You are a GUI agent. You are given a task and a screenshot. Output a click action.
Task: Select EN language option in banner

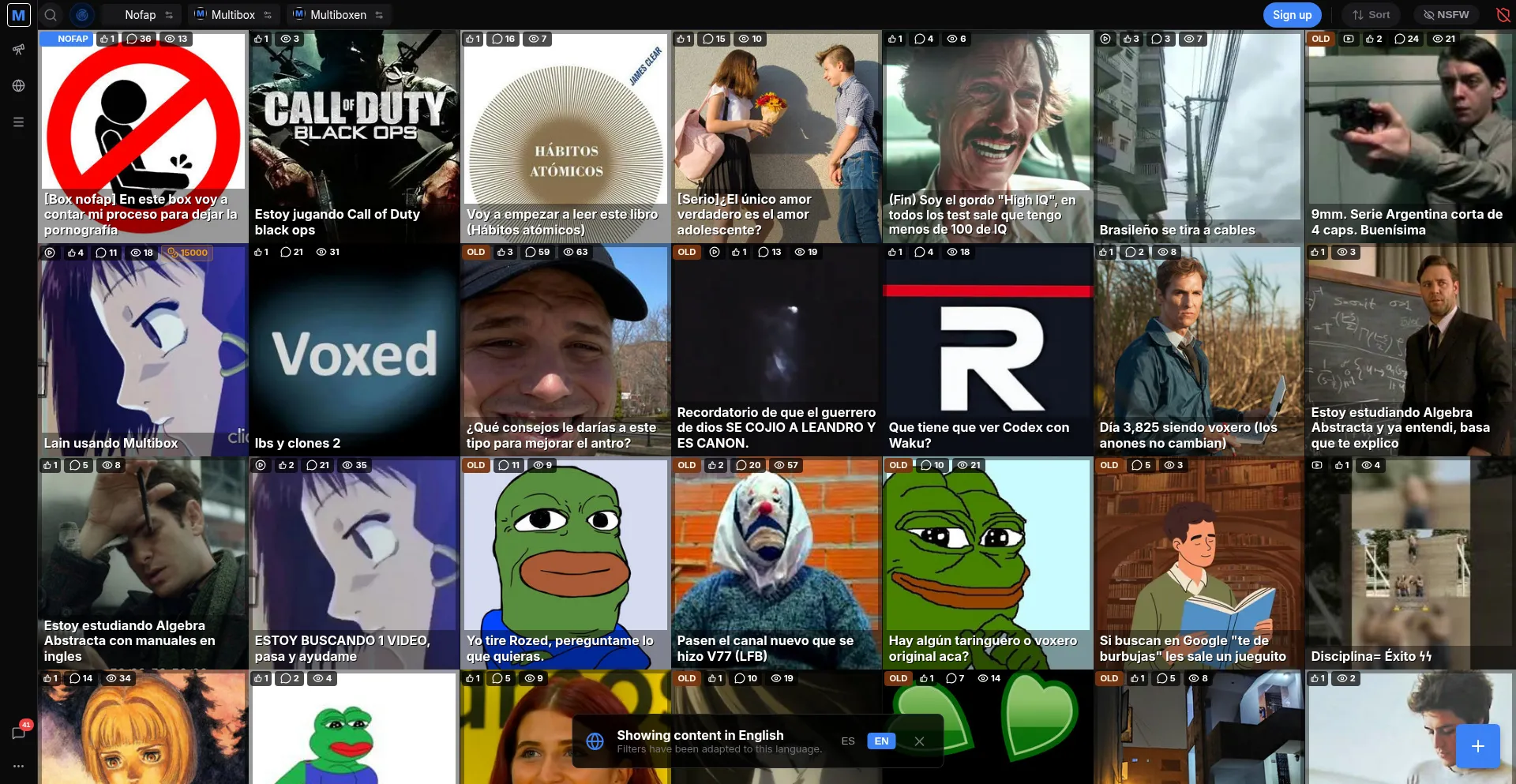pos(881,741)
